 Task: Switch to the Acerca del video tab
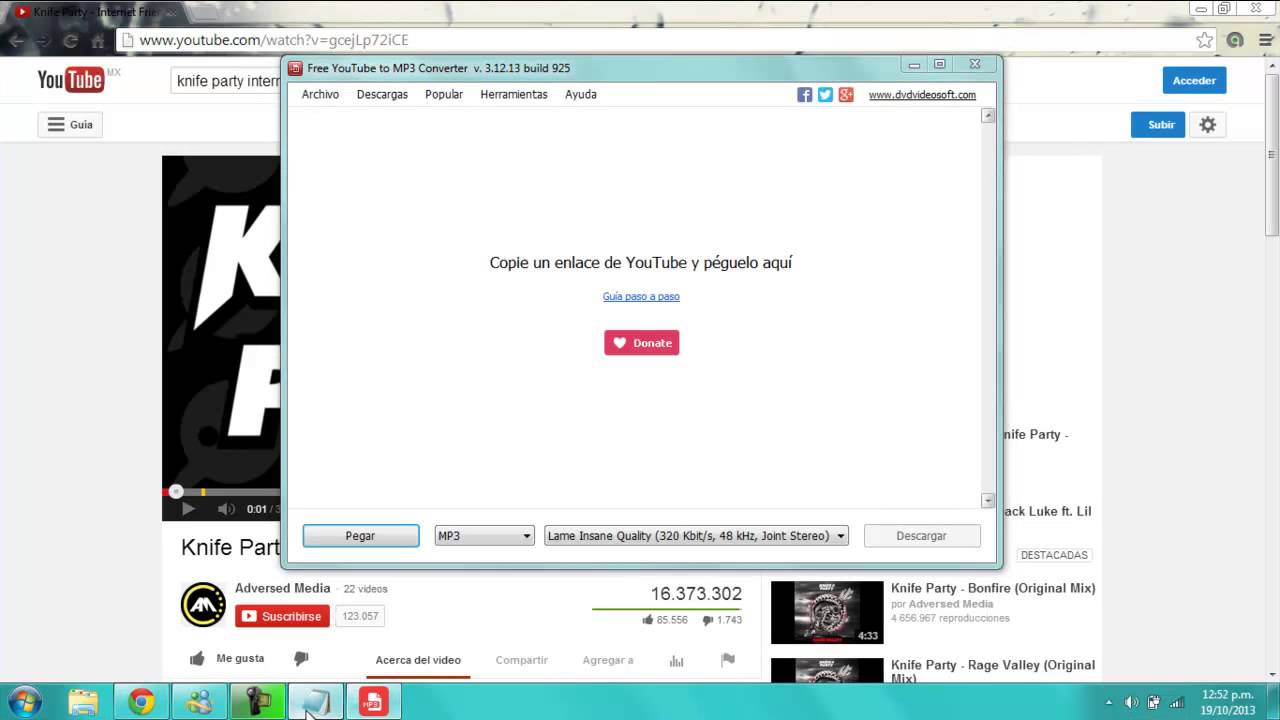[x=418, y=660]
